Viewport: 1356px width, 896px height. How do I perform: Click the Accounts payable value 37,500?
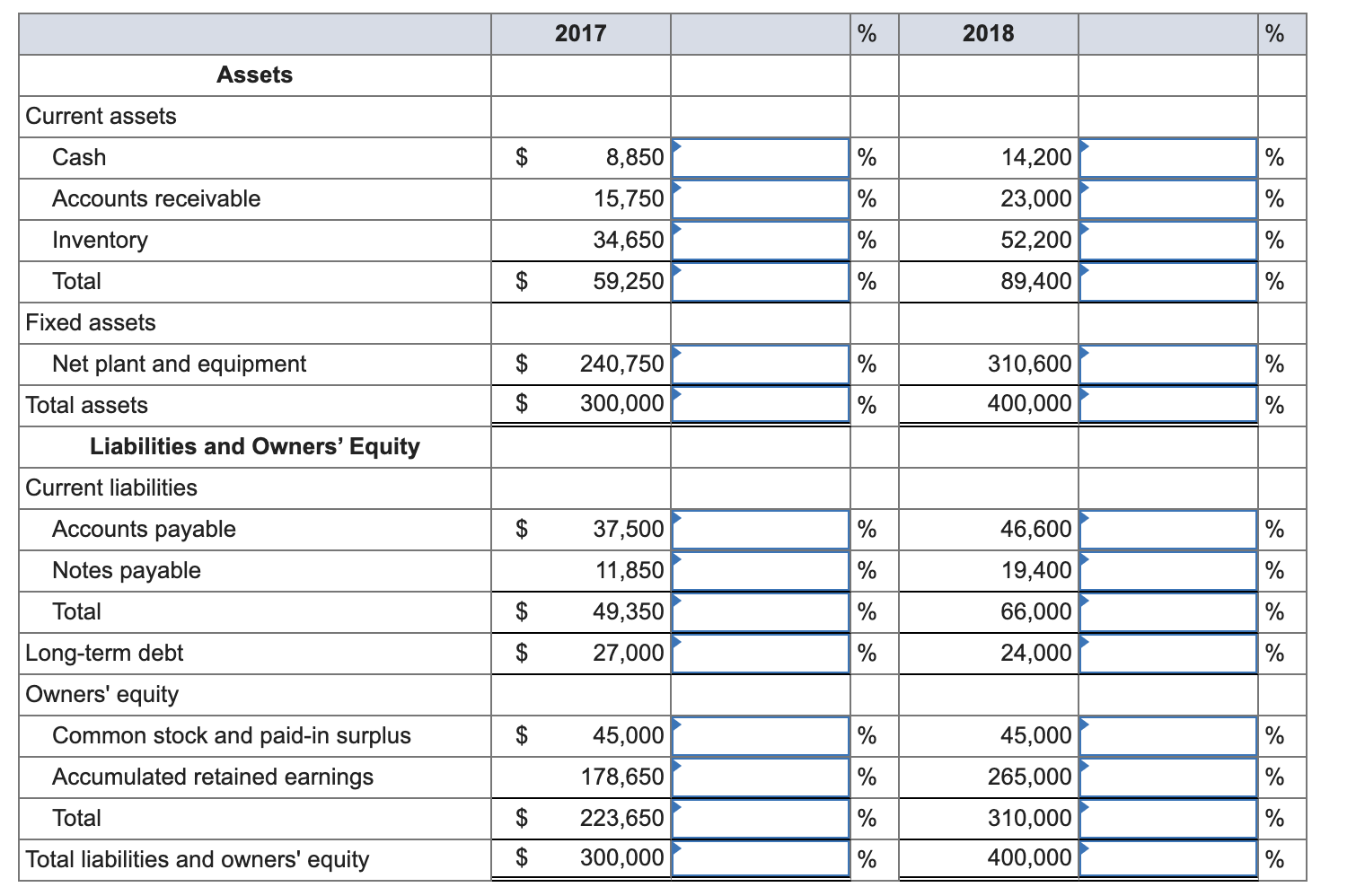(x=629, y=530)
